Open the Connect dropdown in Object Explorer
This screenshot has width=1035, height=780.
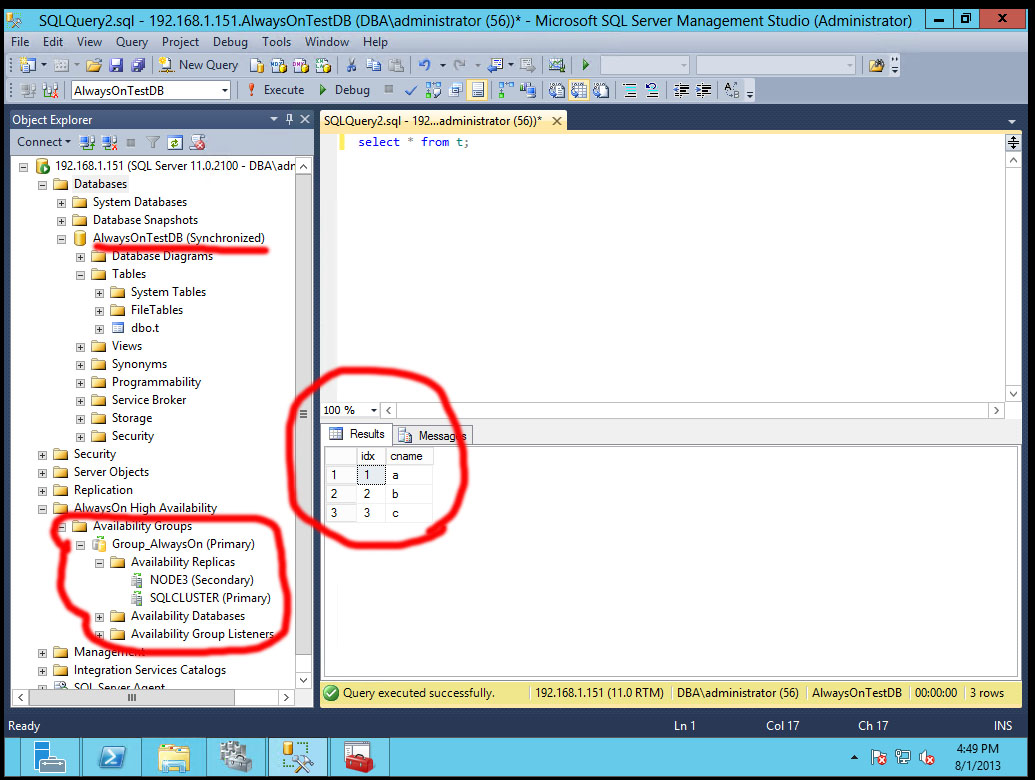click(43, 141)
